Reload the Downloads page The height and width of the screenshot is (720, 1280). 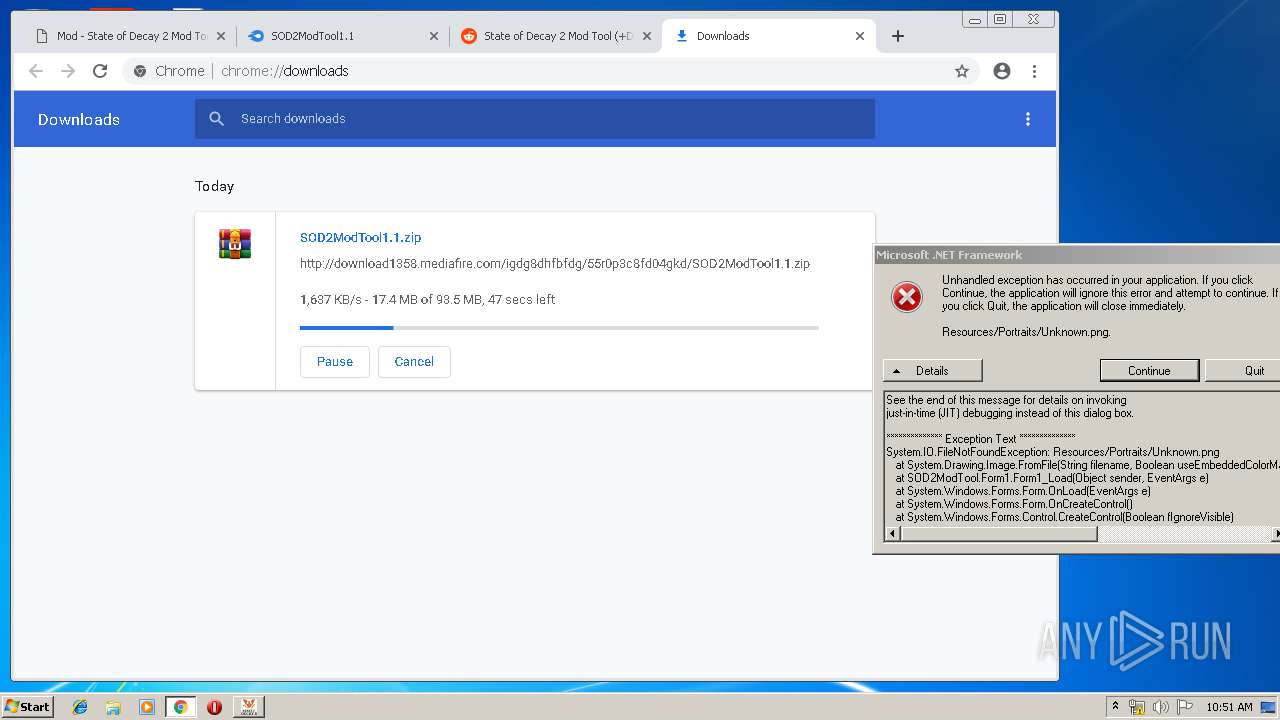pyautogui.click(x=100, y=71)
